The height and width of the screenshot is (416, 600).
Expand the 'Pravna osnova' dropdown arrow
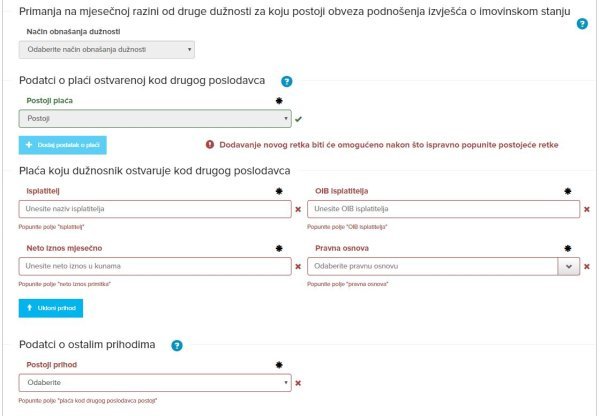click(568, 267)
